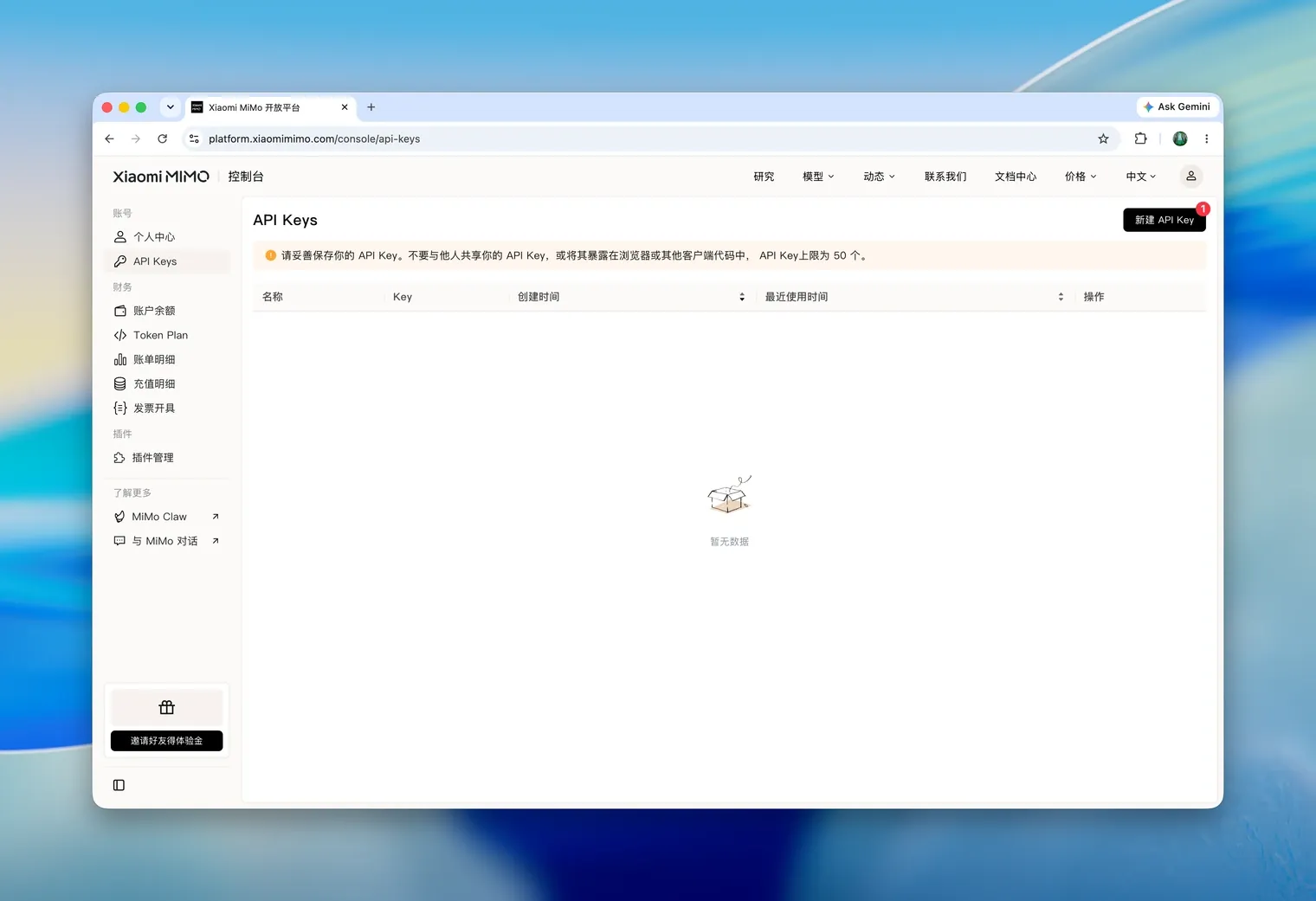Click 邀请好友得体验金 button
The image size is (1316, 901).
coord(167,741)
